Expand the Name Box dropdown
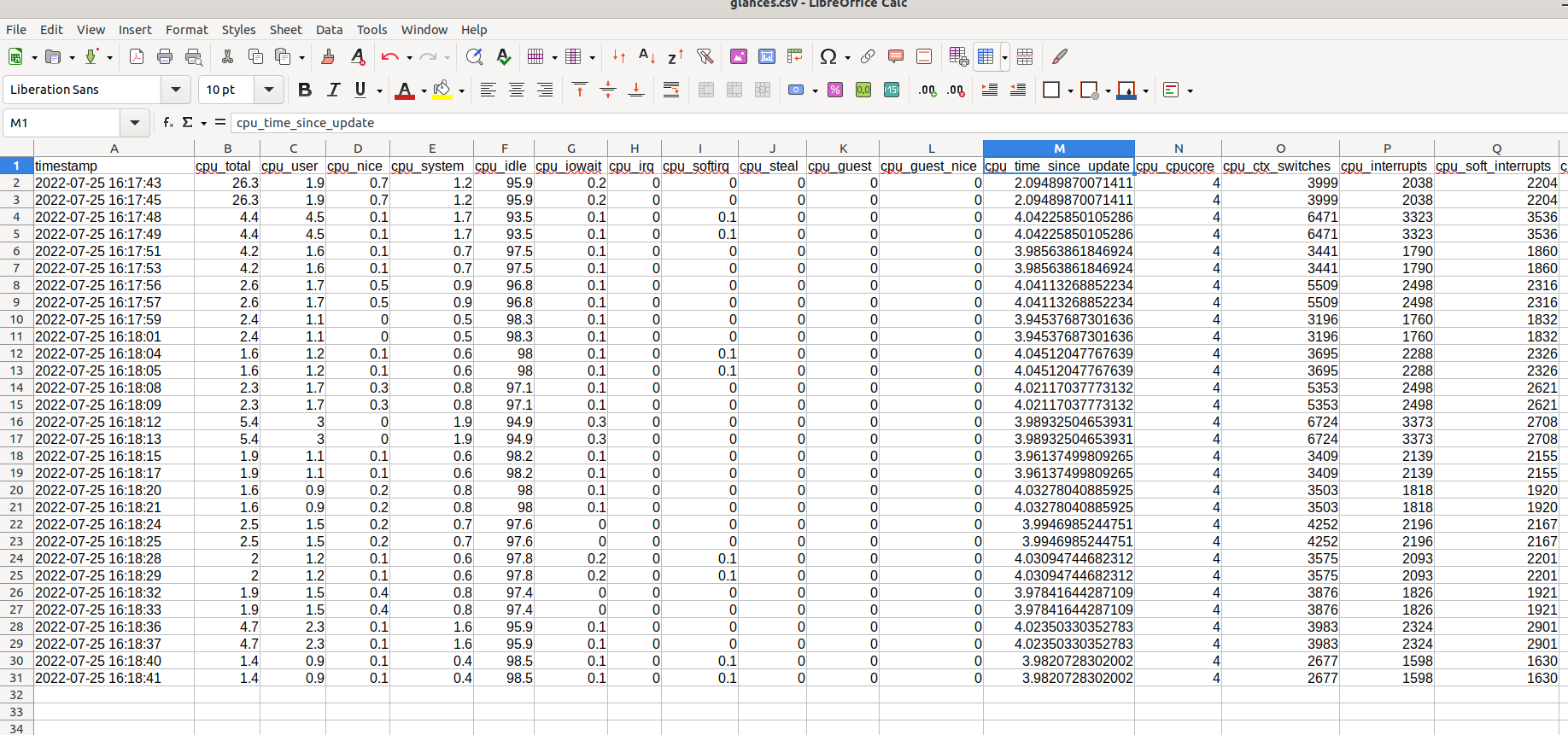Viewport: 1568px width, 735px height. point(134,123)
